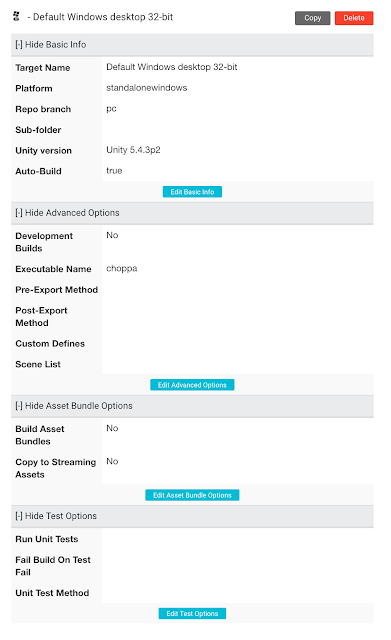Delete the Default Windows desktop target

click(354, 18)
